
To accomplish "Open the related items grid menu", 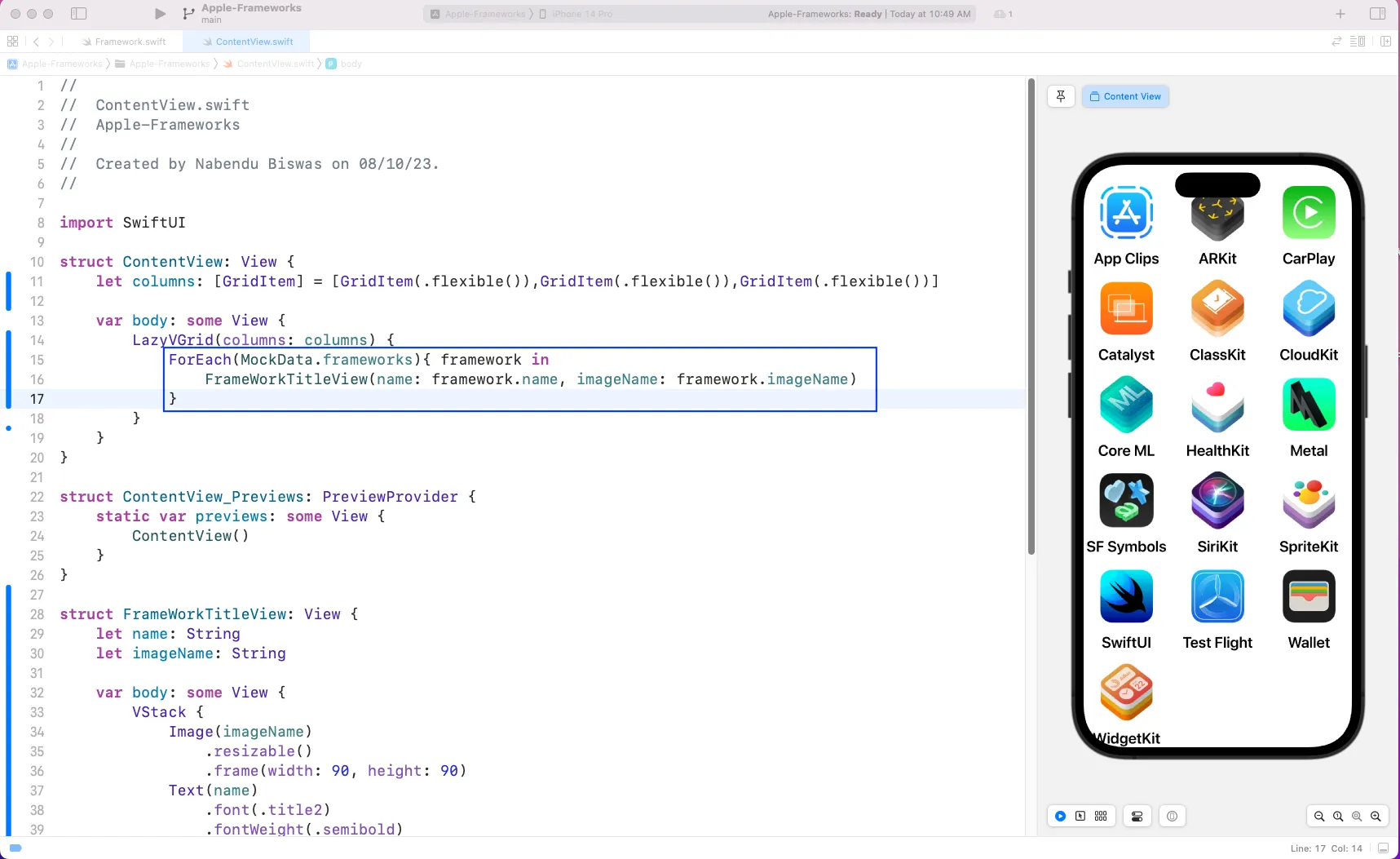I will coord(12,42).
